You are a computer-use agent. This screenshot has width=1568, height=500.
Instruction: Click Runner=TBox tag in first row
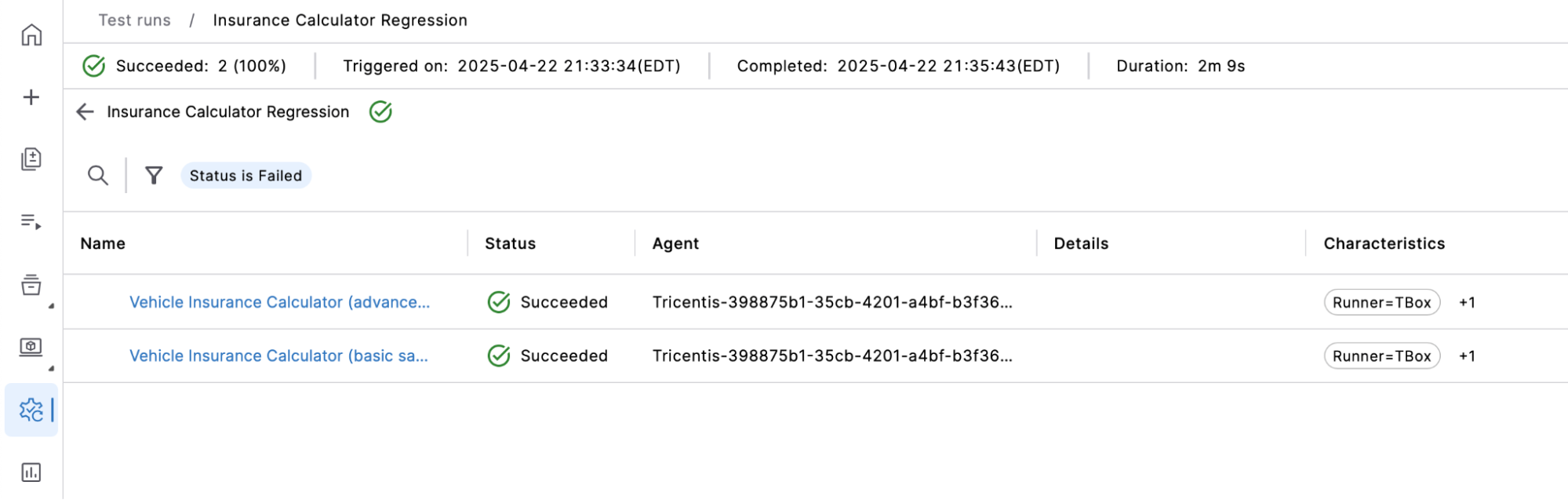[1382, 302]
